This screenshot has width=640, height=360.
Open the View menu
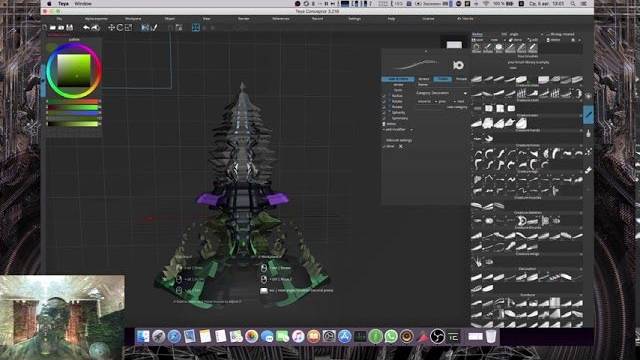tap(207, 19)
